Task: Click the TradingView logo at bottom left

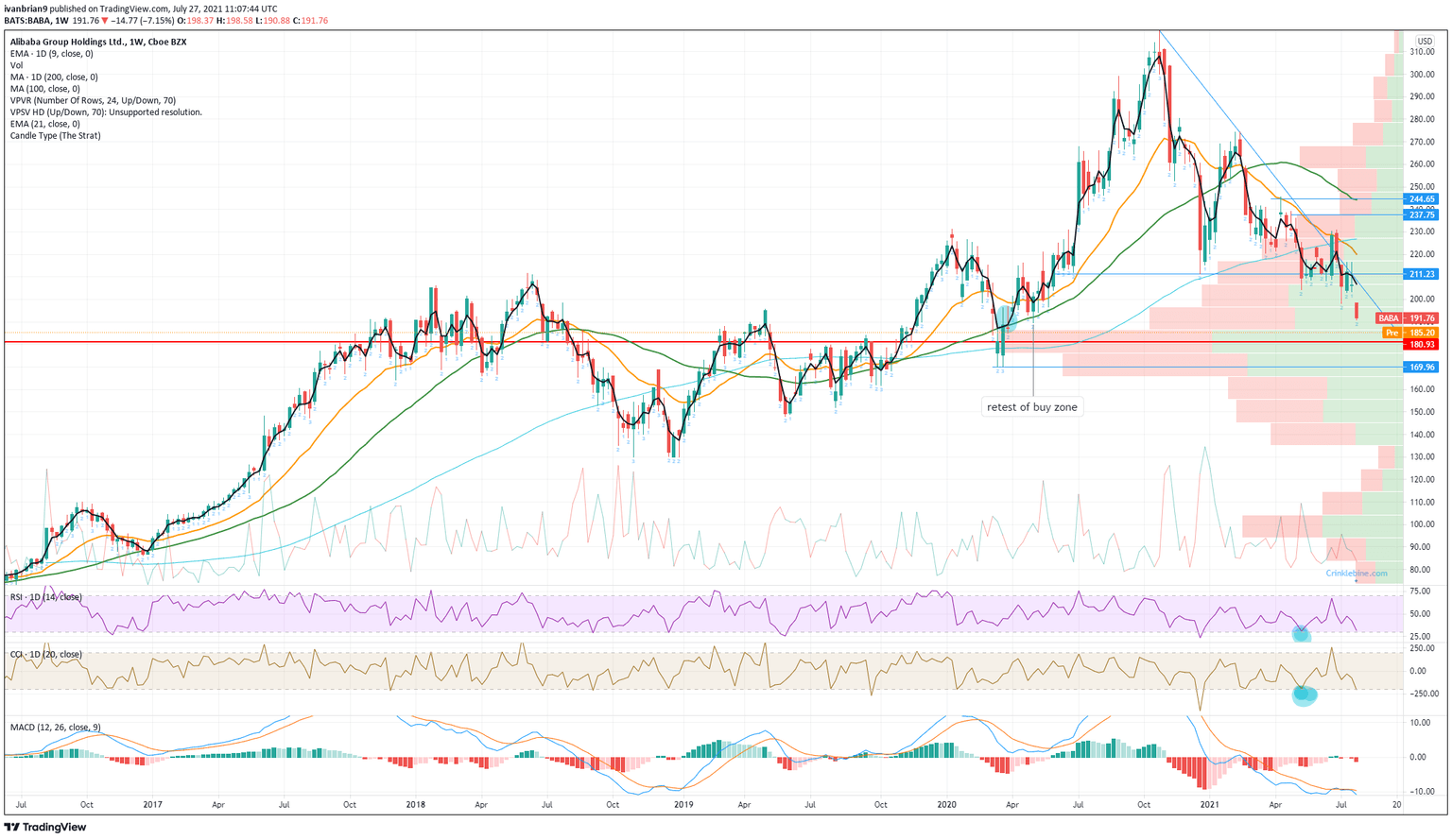Action: pyautogui.click(x=45, y=828)
